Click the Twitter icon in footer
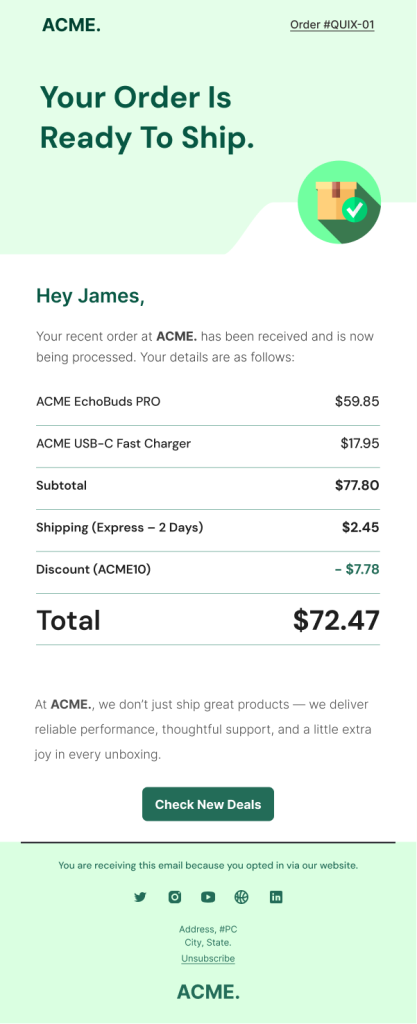417x1024 pixels. tap(140, 897)
